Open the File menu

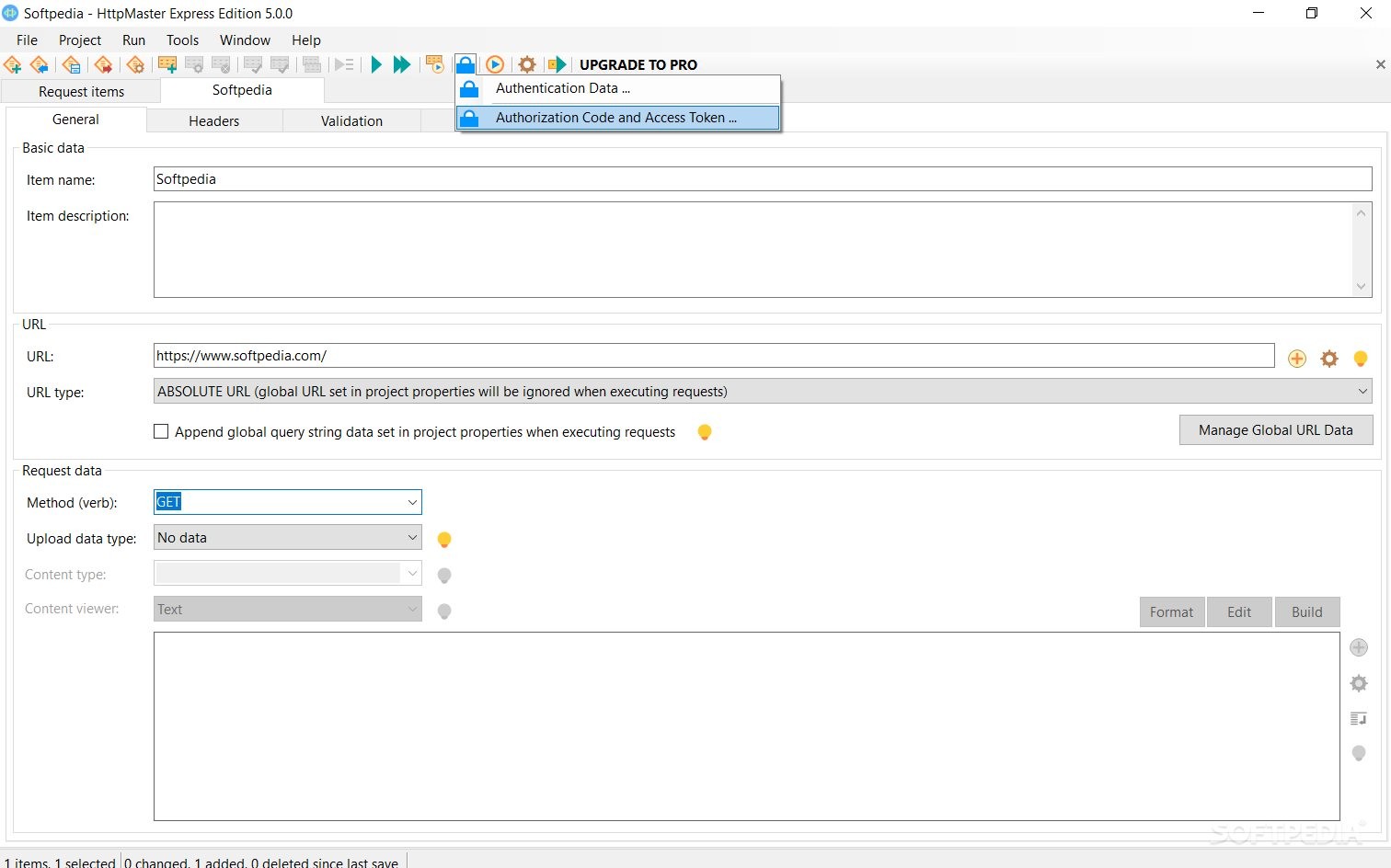(27, 40)
